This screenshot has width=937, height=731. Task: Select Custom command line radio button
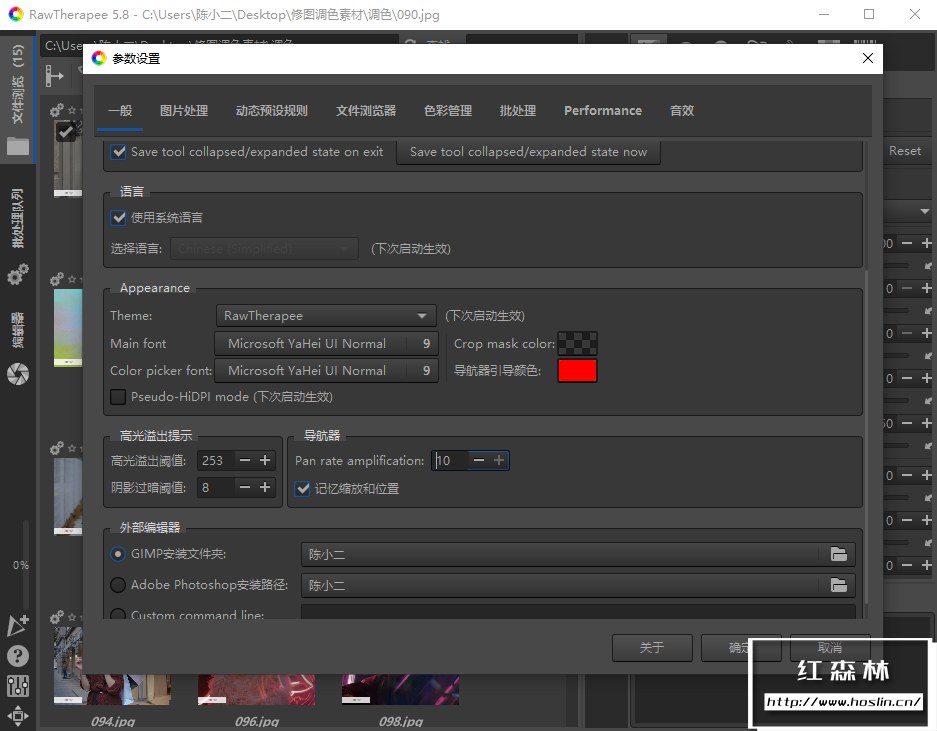118,614
